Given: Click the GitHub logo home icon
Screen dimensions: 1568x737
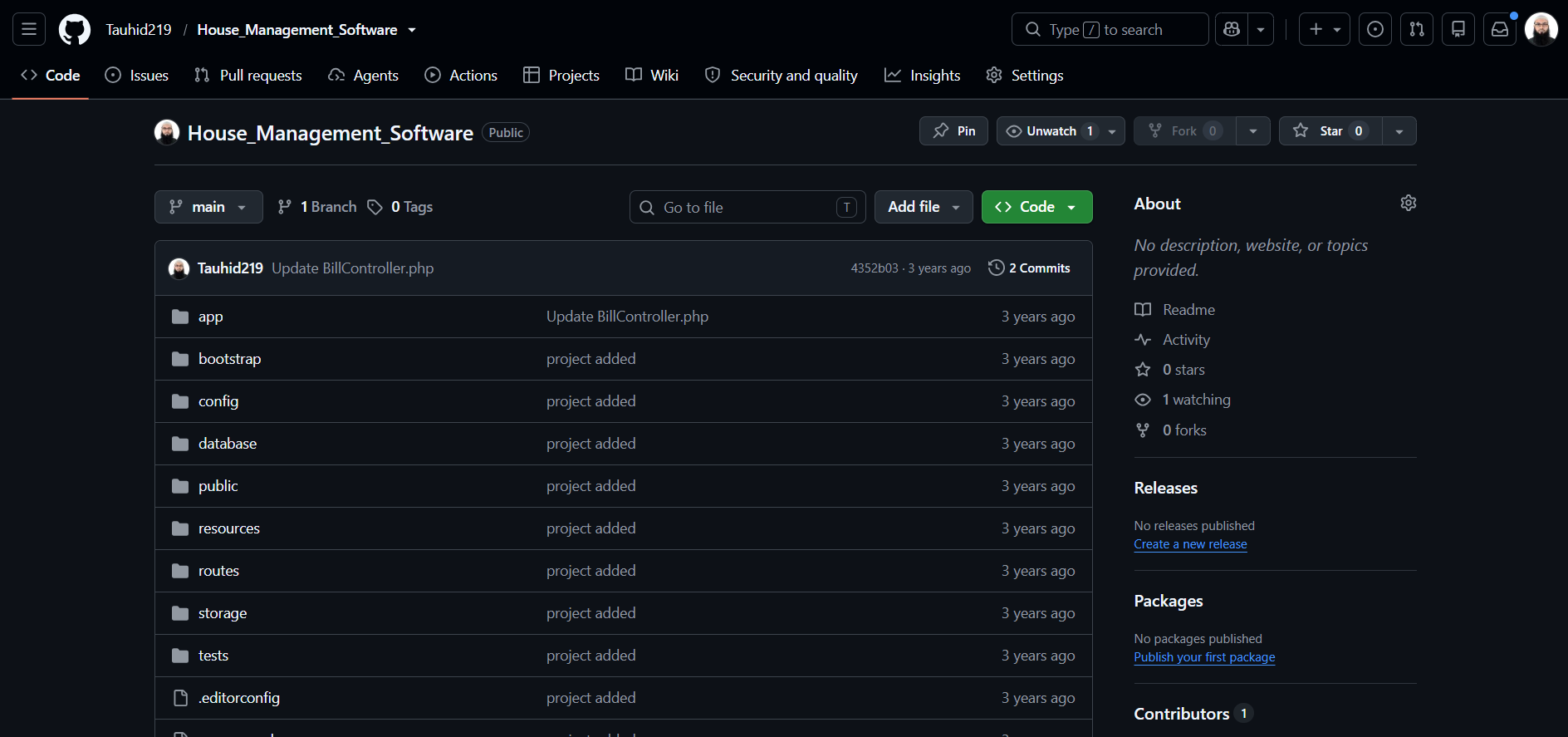Looking at the screenshot, I should 75,29.
